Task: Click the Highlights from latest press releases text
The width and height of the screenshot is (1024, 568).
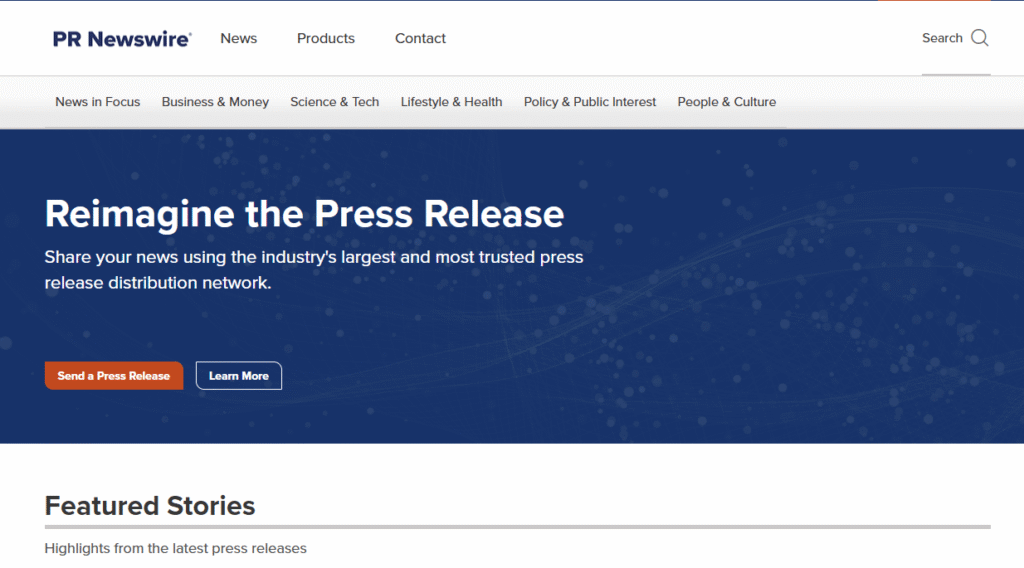Action: [176, 548]
